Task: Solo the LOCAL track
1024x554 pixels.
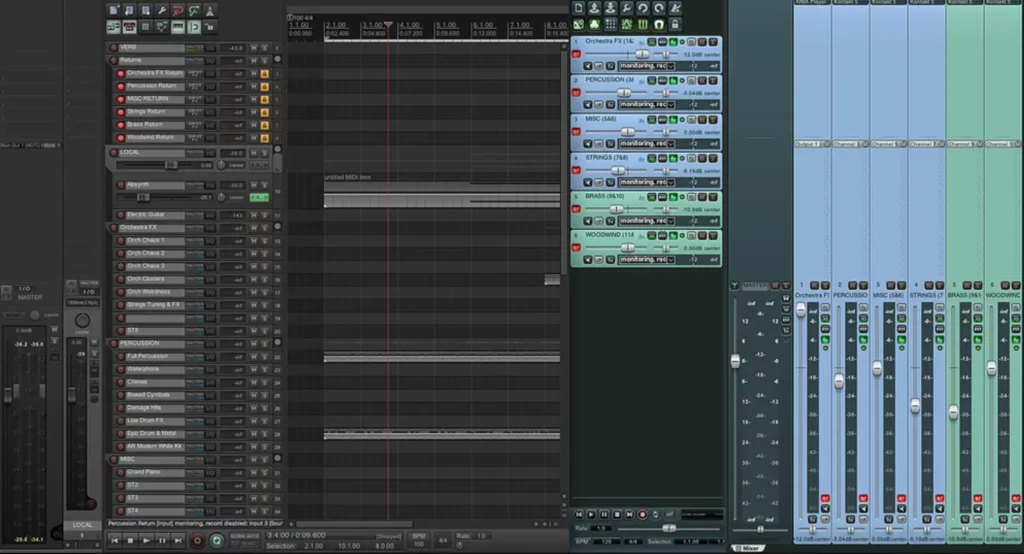Action: click(264, 153)
